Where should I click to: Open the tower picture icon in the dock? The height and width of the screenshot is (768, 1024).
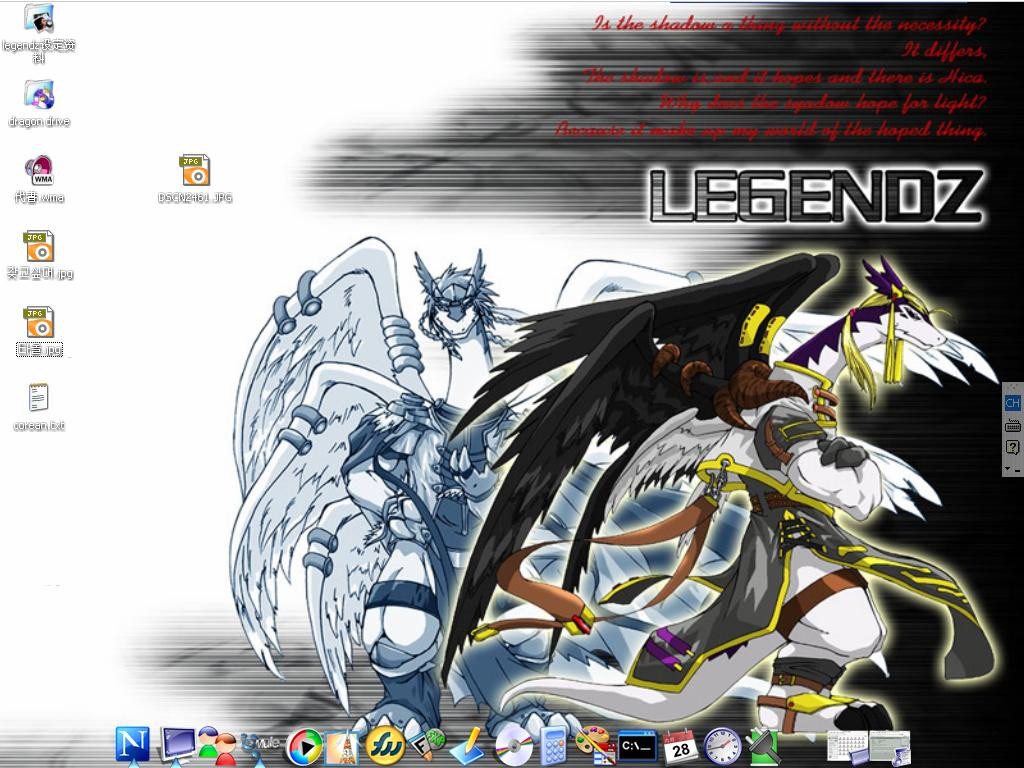pos(342,748)
